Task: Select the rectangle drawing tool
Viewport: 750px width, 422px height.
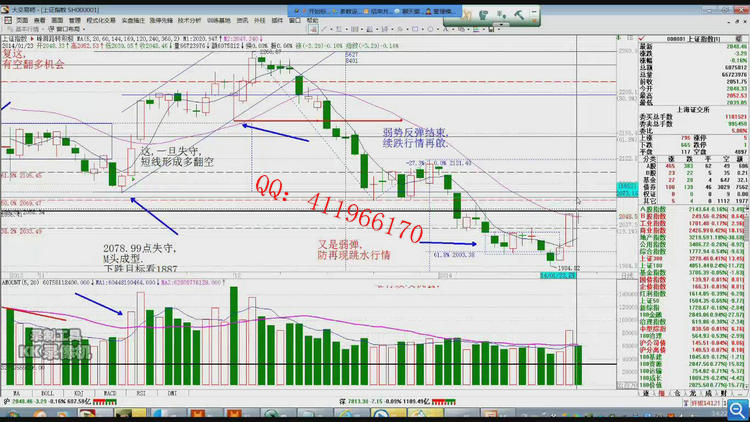Action: (415, 29)
